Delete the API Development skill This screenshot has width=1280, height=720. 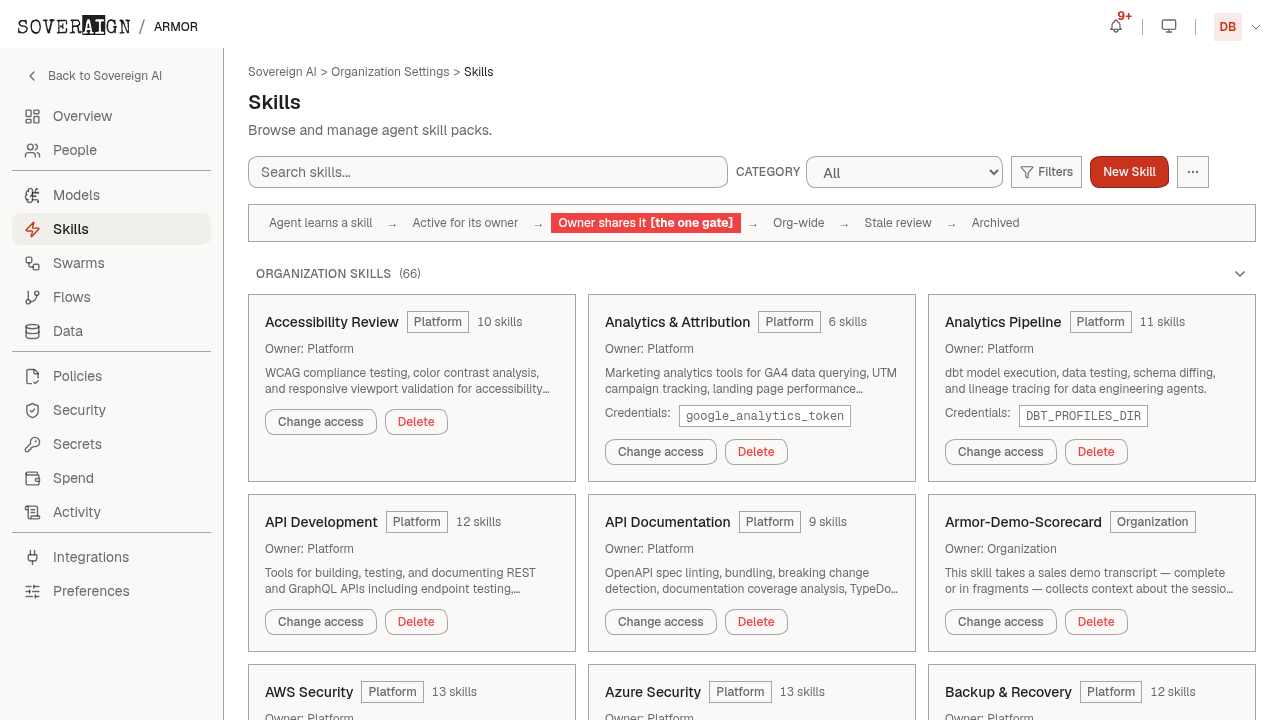click(x=416, y=622)
